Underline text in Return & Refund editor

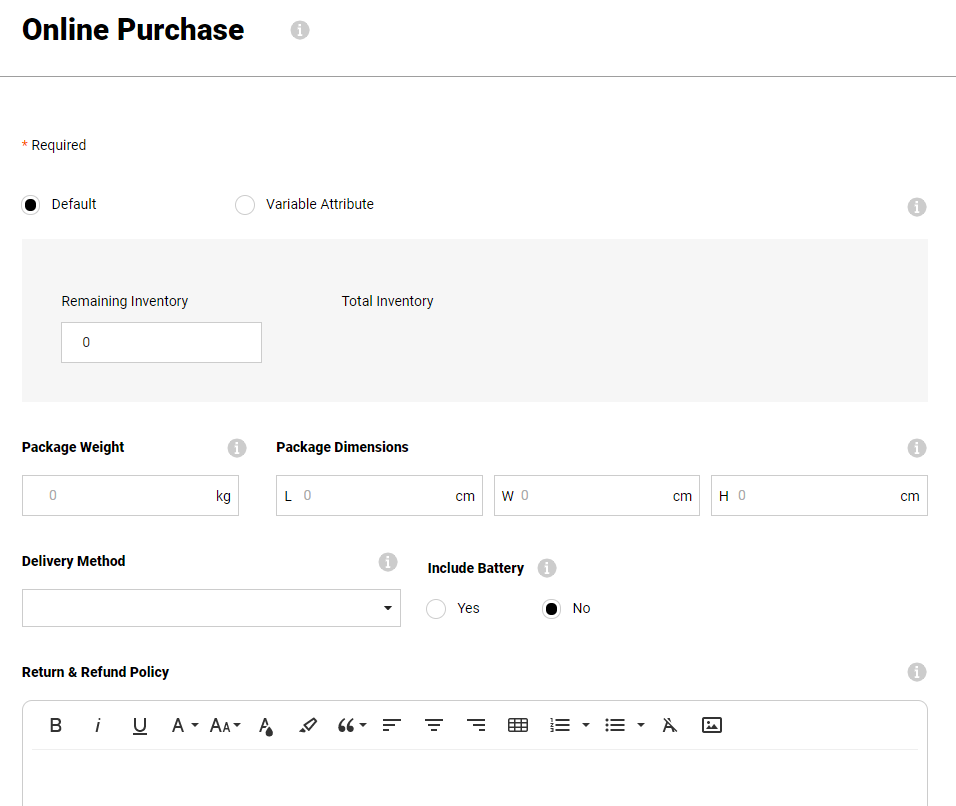click(x=140, y=725)
